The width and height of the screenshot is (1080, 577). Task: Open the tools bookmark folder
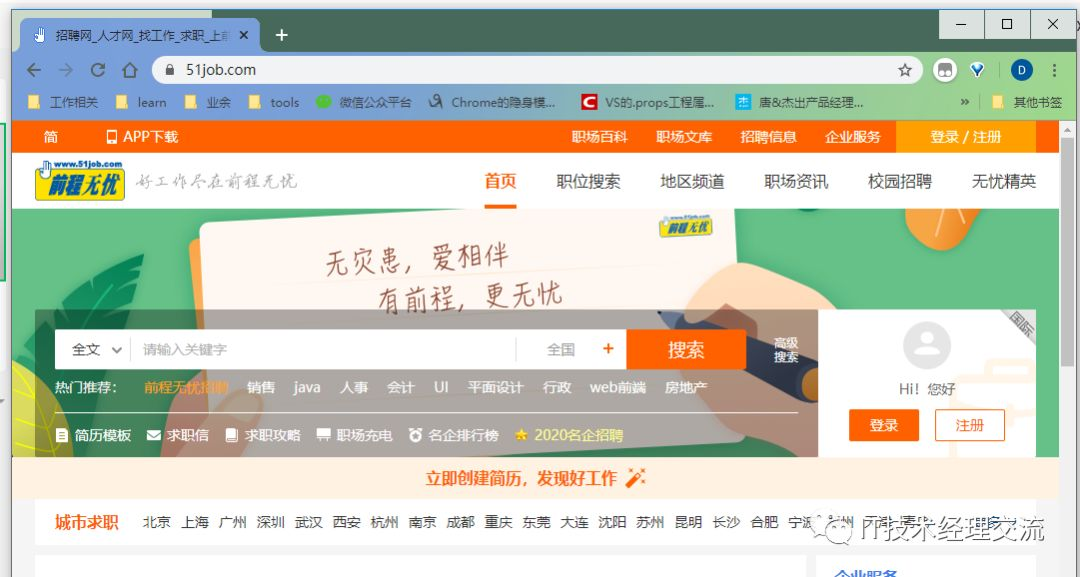pos(273,103)
